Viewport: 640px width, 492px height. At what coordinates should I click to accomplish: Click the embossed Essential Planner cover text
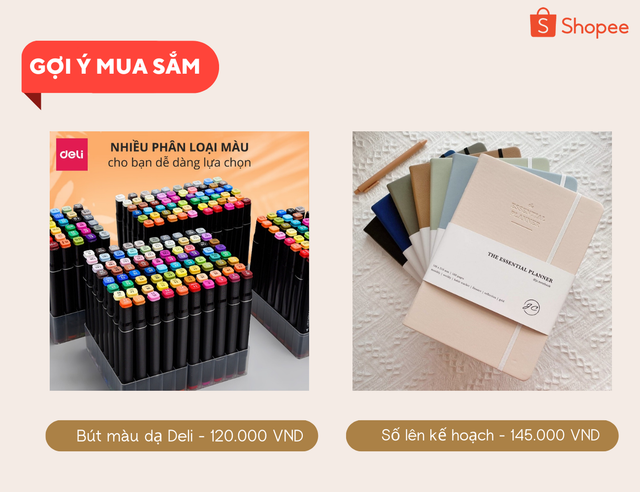coord(528,215)
